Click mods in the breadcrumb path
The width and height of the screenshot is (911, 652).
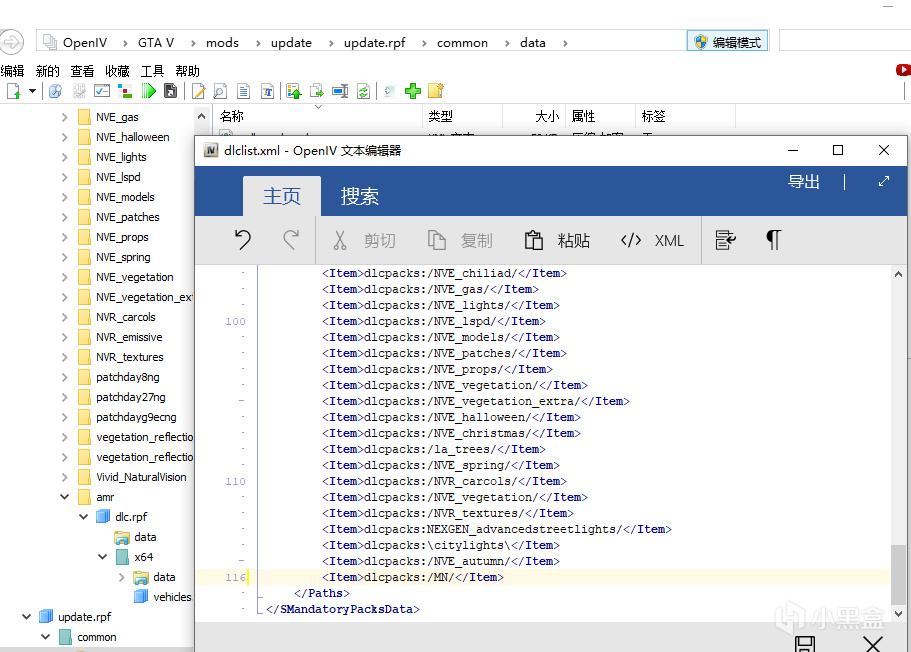pos(223,42)
